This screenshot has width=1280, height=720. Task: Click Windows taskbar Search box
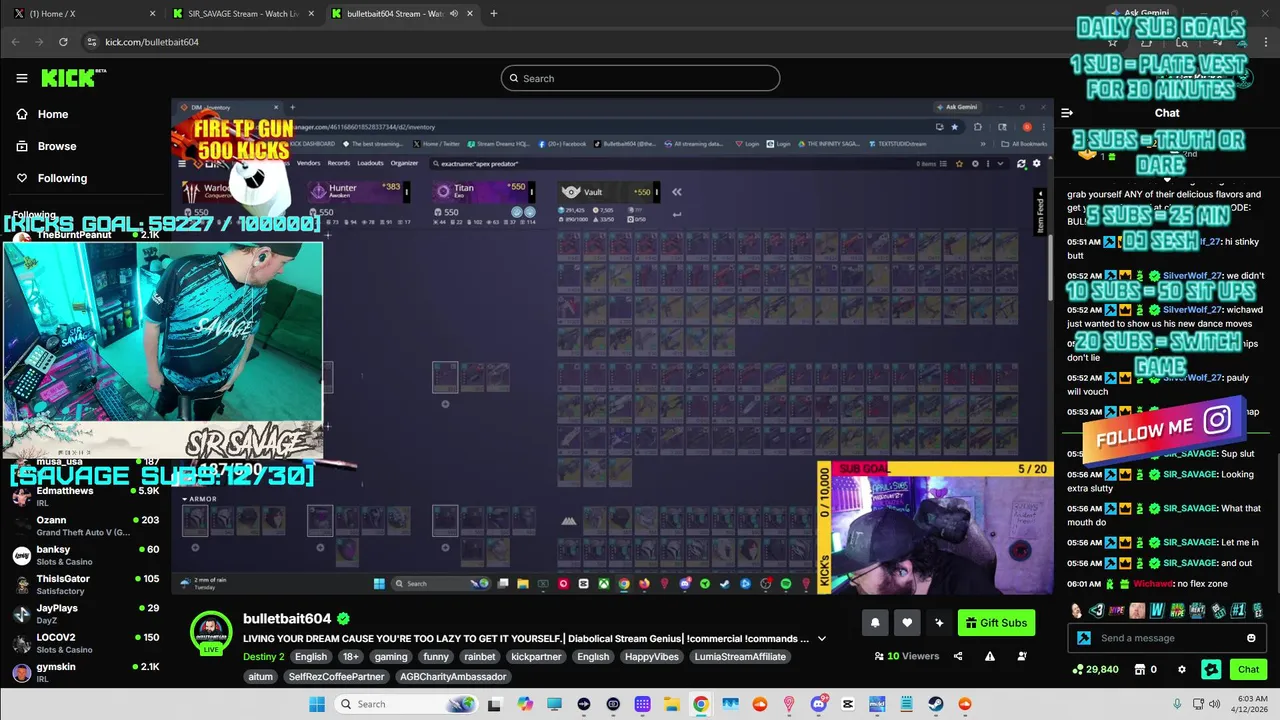pyautogui.click(x=405, y=704)
